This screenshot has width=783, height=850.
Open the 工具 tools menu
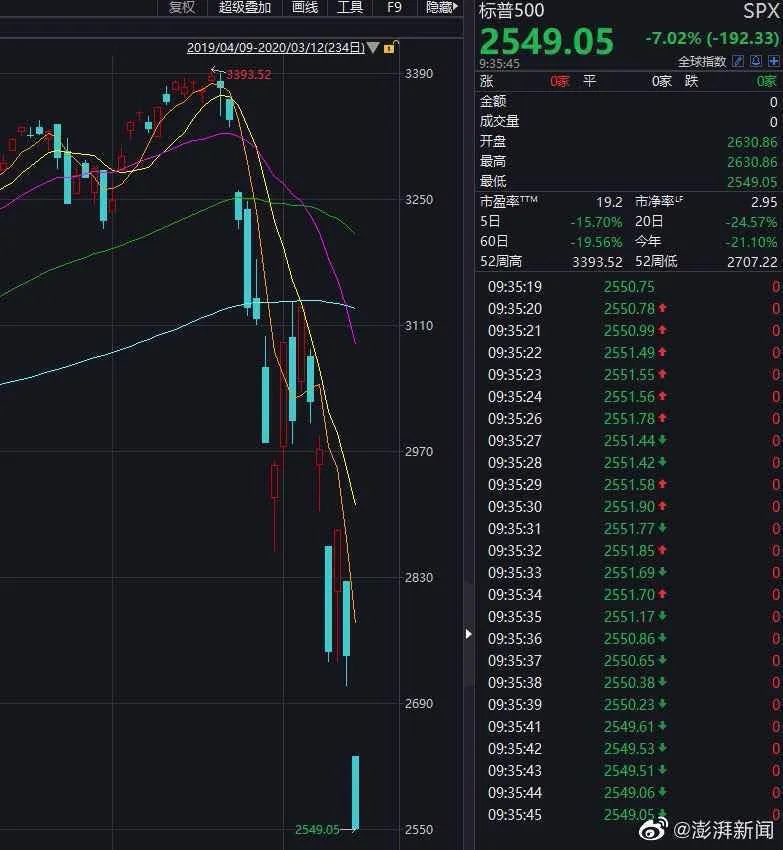(x=350, y=8)
